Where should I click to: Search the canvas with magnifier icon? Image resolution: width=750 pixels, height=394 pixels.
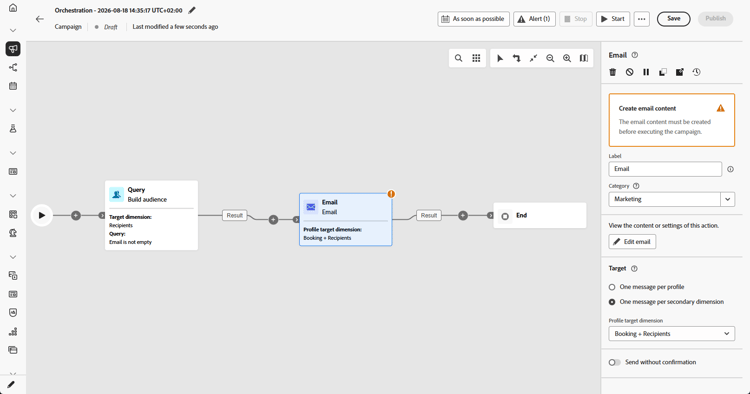coord(458,58)
